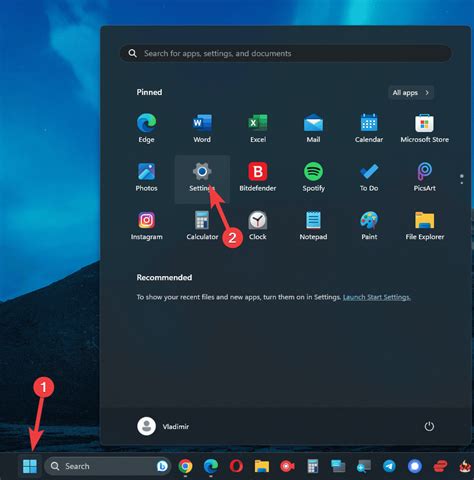Image resolution: width=474 pixels, height=480 pixels.
Task: Open Paint
Action: (369, 226)
